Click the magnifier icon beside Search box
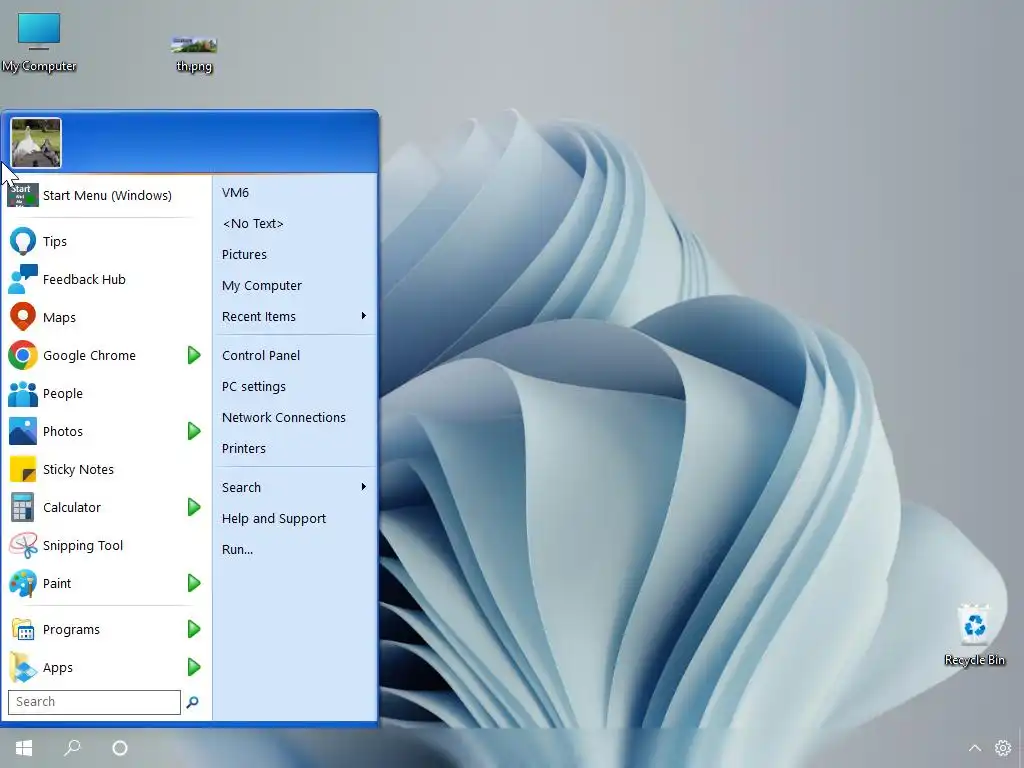 [193, 702]
